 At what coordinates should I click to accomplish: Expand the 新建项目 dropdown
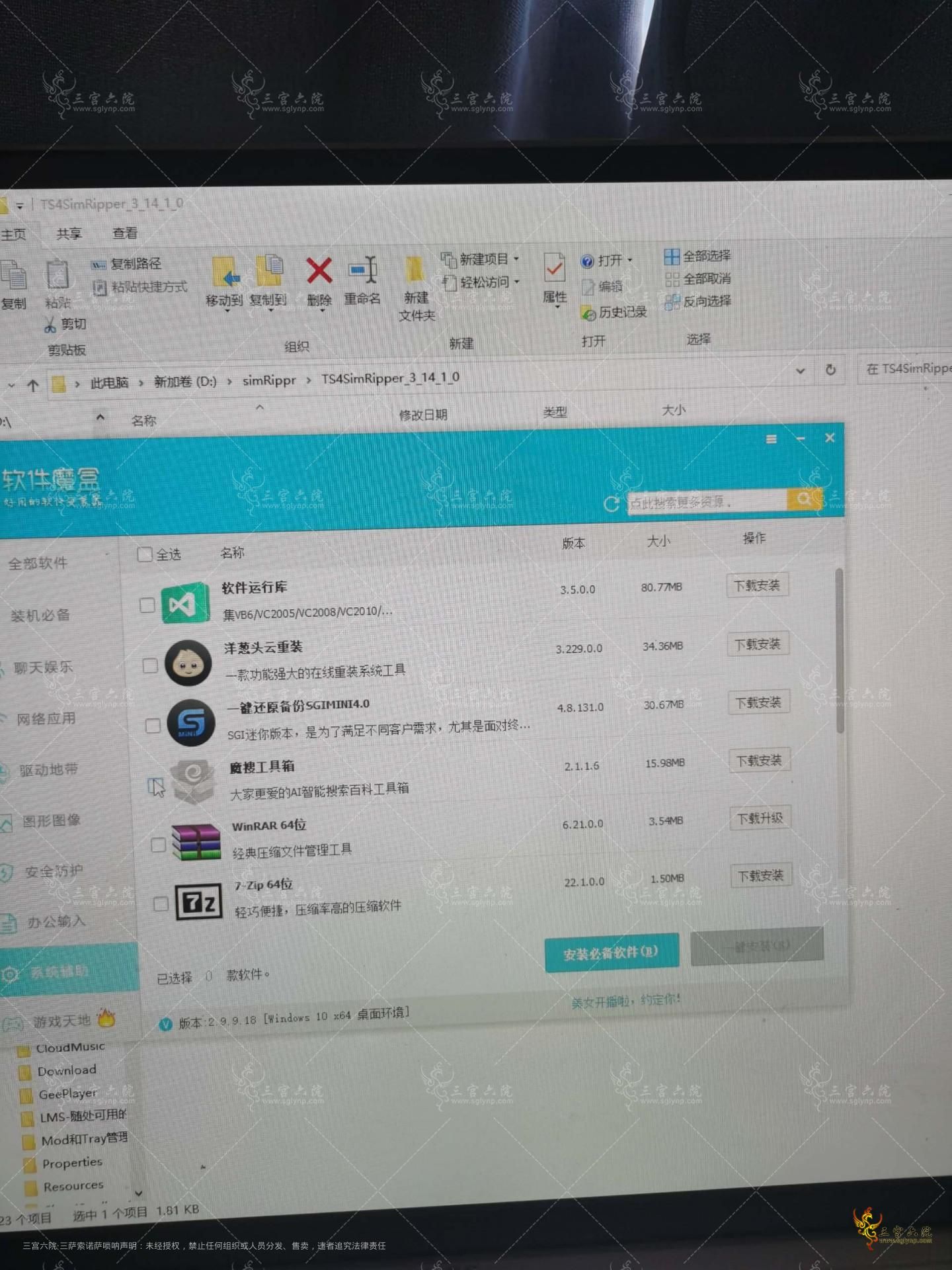pyautogui.click(x=516, y=259)
